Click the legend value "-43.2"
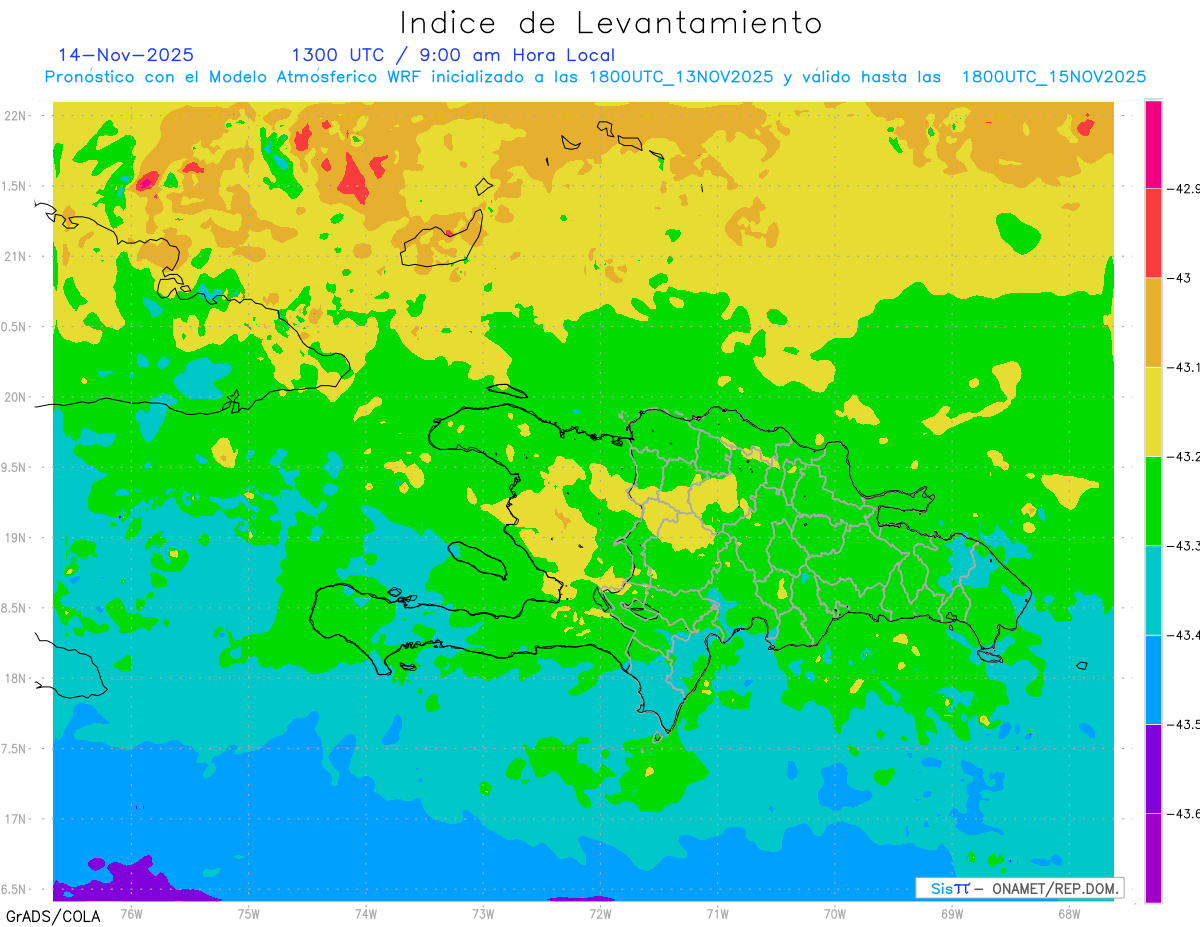The height and width of the screenshot is (927, 1200). pyautogui.click(x=1185, y=456)
